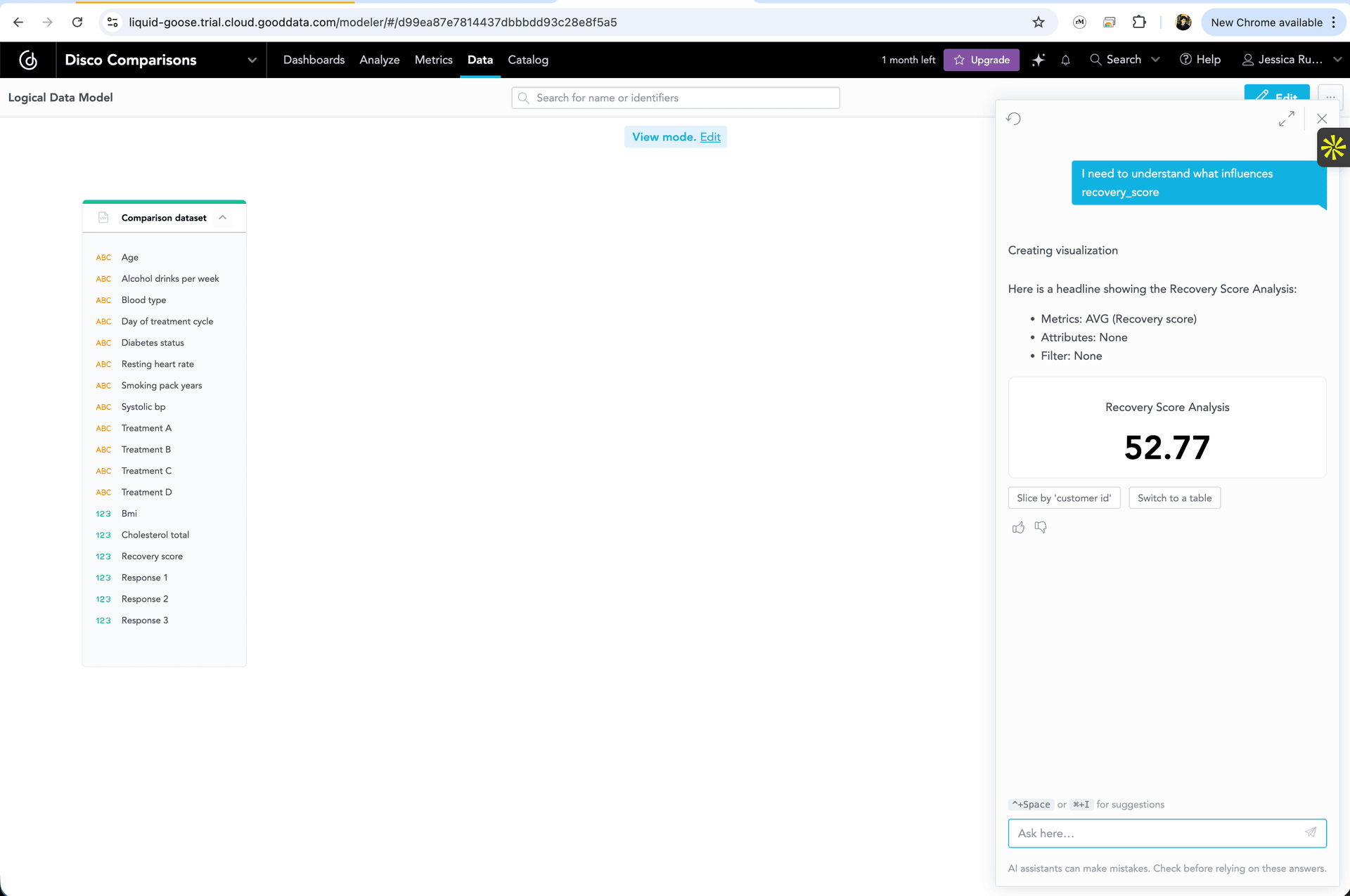Collapse the Comparison dataset box
Screen dimensions: 1350x896
(x=222, y=218)
